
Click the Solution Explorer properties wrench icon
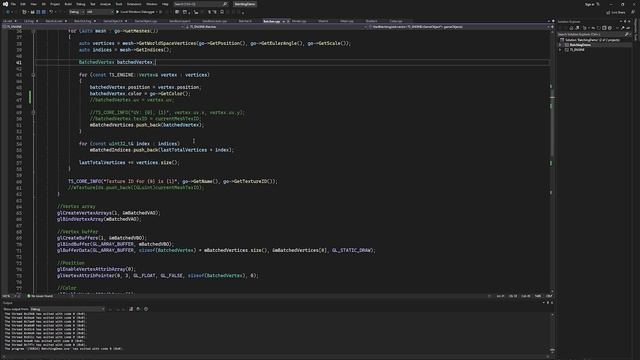pyautogui.click(x=623, y=28)
